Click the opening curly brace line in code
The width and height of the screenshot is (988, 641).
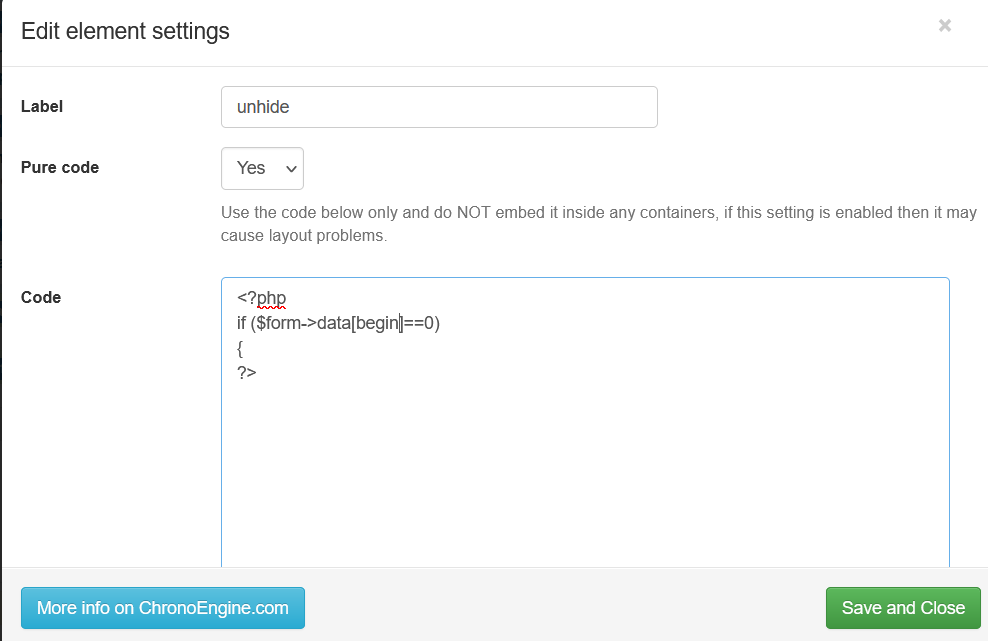(x=241, y=348)
